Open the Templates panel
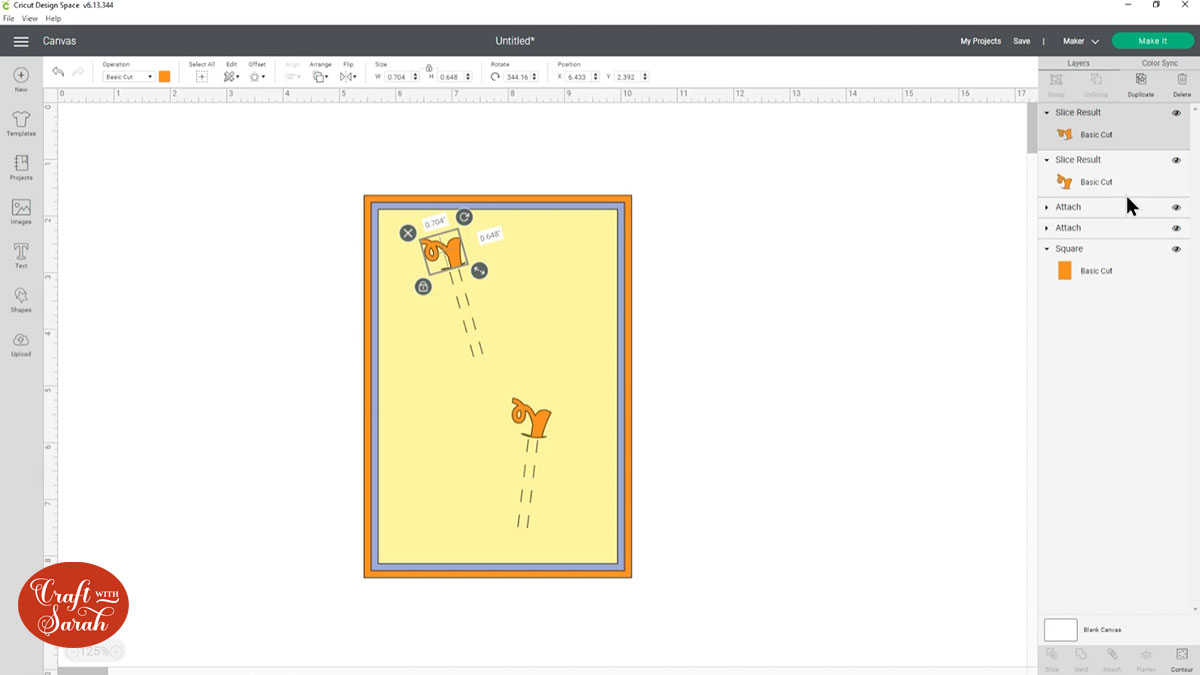 click(x=21, y=123)
